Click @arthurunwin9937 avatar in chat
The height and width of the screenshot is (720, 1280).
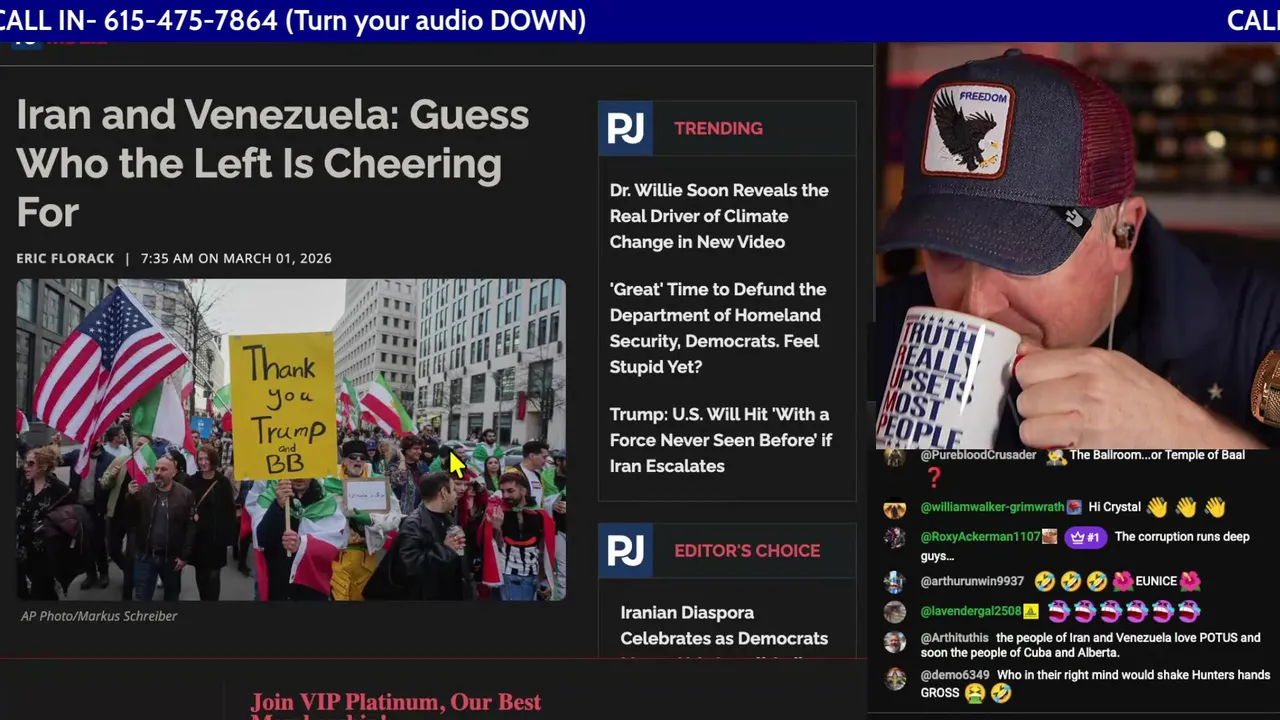pos(895,582)
